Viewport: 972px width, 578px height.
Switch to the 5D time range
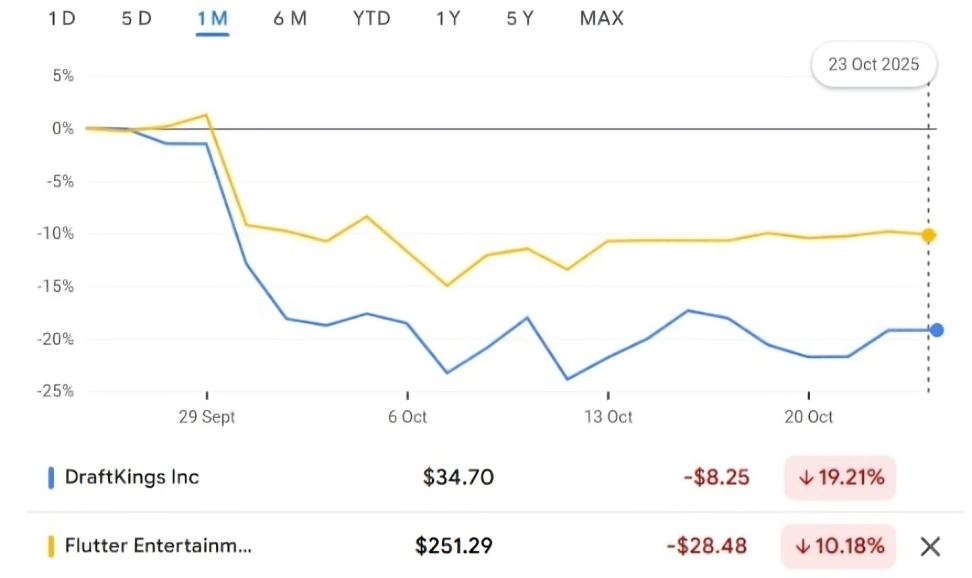(x=137, y=18)
